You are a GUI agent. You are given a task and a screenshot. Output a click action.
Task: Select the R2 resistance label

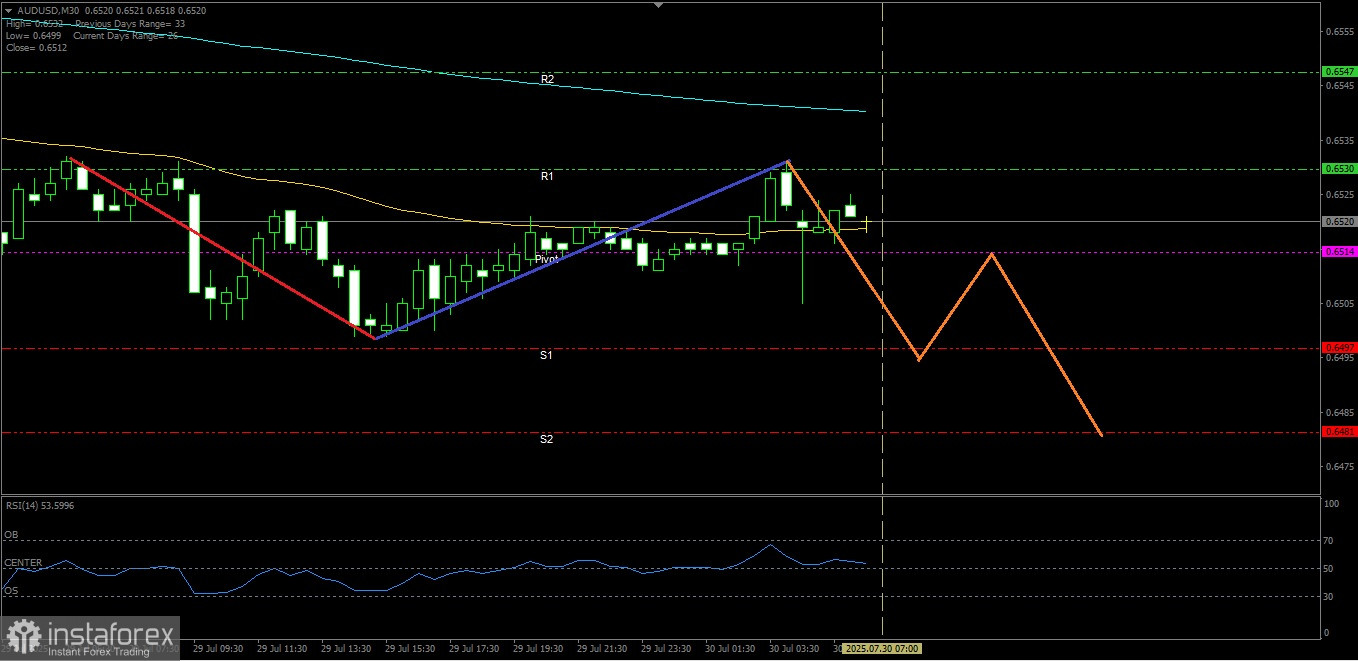(x=547, y=79)
